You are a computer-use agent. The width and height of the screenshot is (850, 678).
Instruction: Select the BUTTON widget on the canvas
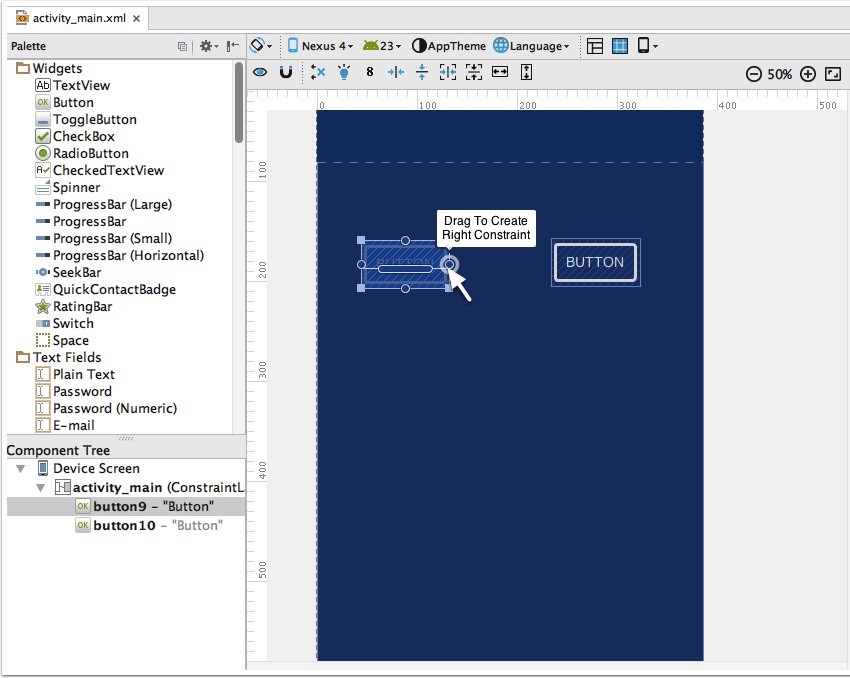(x=595, y=262)
